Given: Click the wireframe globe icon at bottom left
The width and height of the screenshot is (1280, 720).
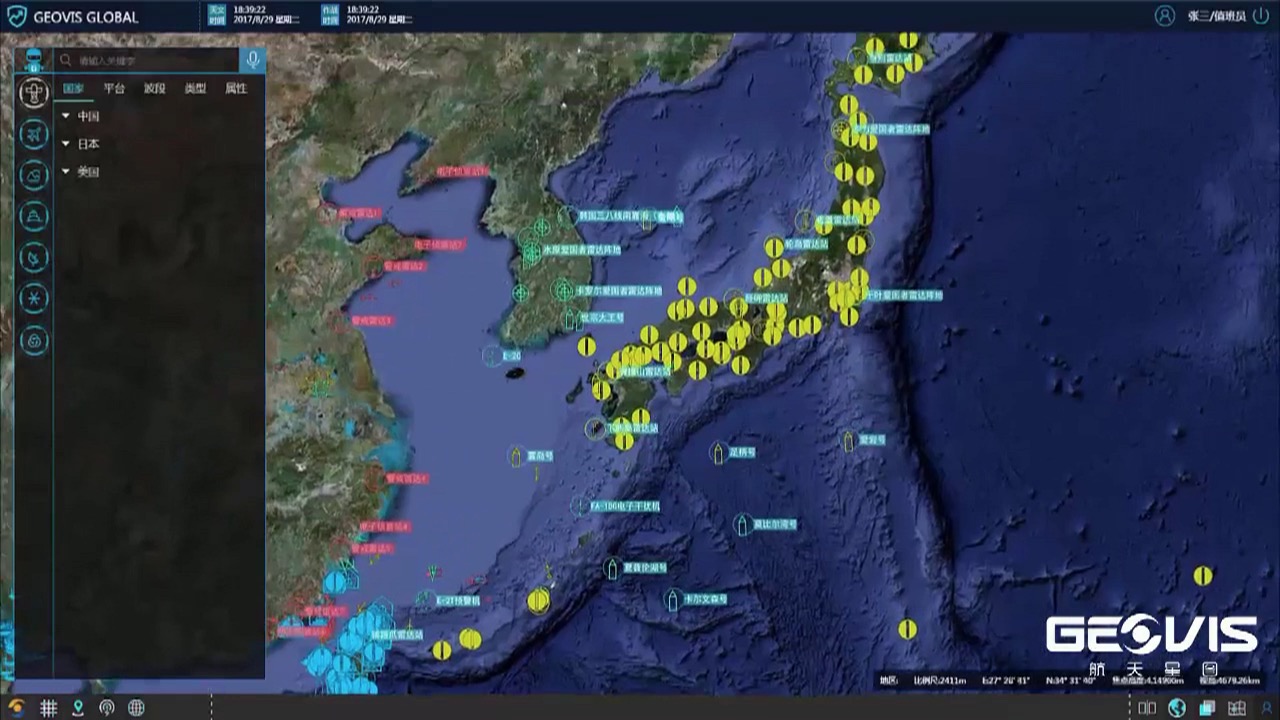Looking at the screenshot, I should (136, 708).
